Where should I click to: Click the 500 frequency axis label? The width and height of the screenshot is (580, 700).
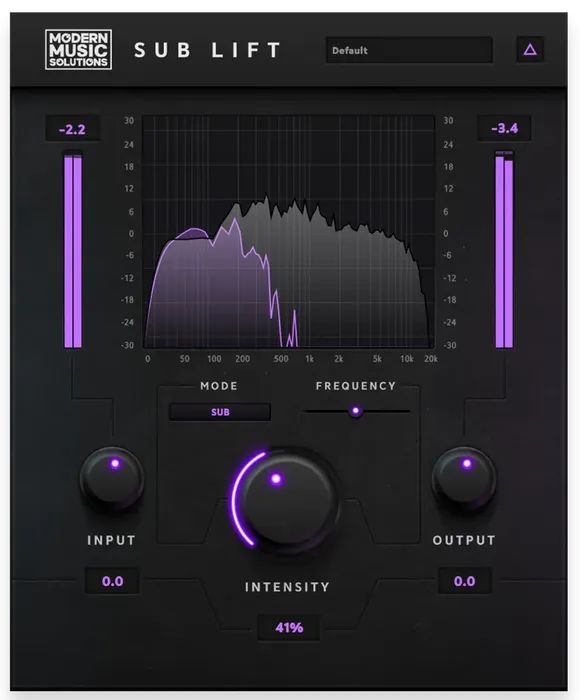pyautogui.click(x=281, y=358)
